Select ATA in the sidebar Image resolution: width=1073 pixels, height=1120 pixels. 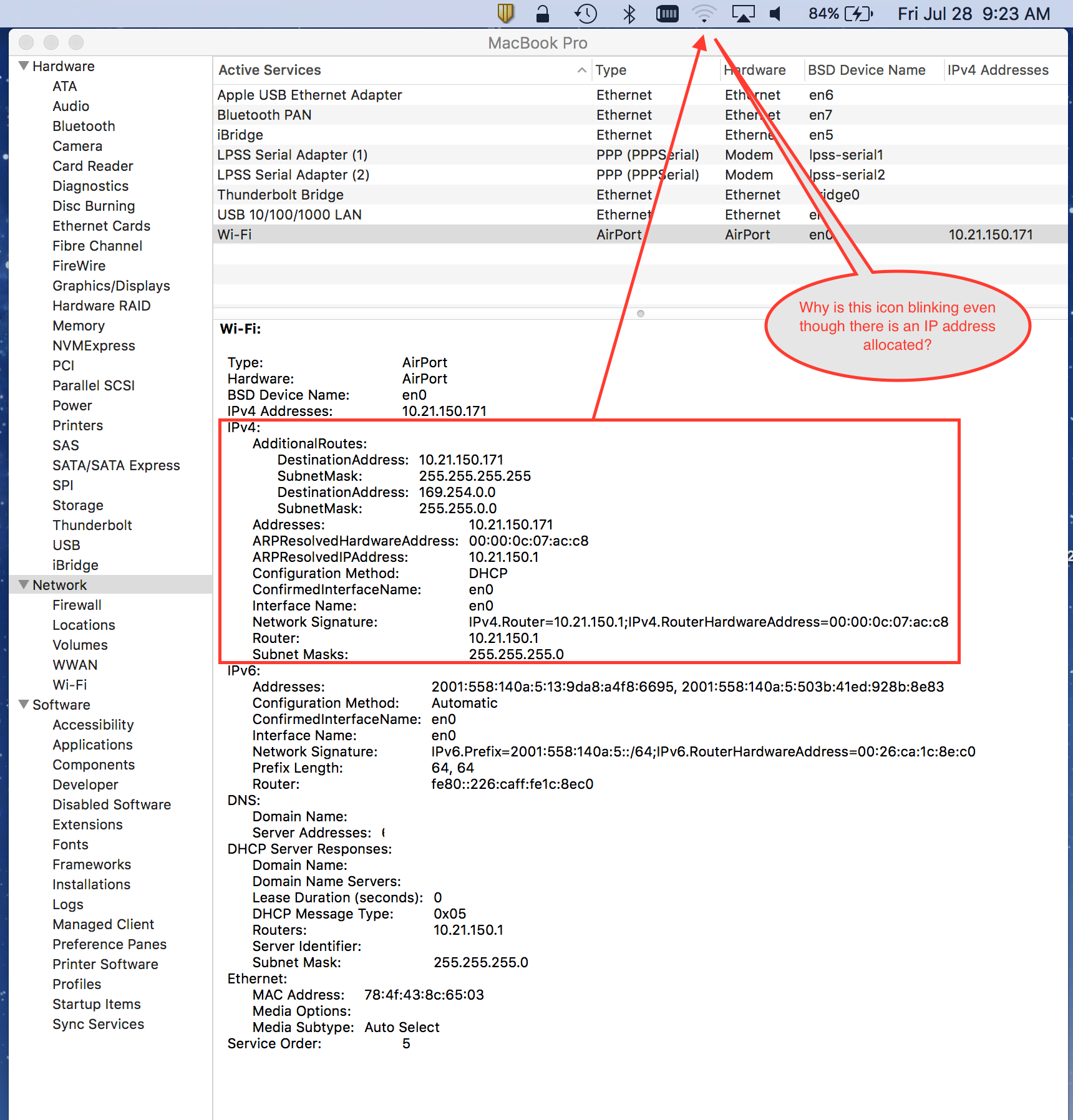tap(65, 86)
